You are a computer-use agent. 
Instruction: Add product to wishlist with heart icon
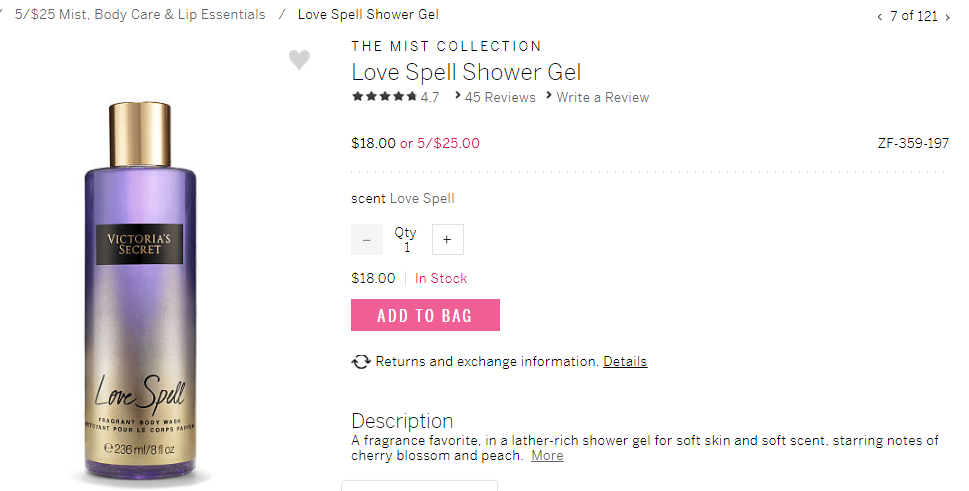pyautogui.click(x=299, y=60)
